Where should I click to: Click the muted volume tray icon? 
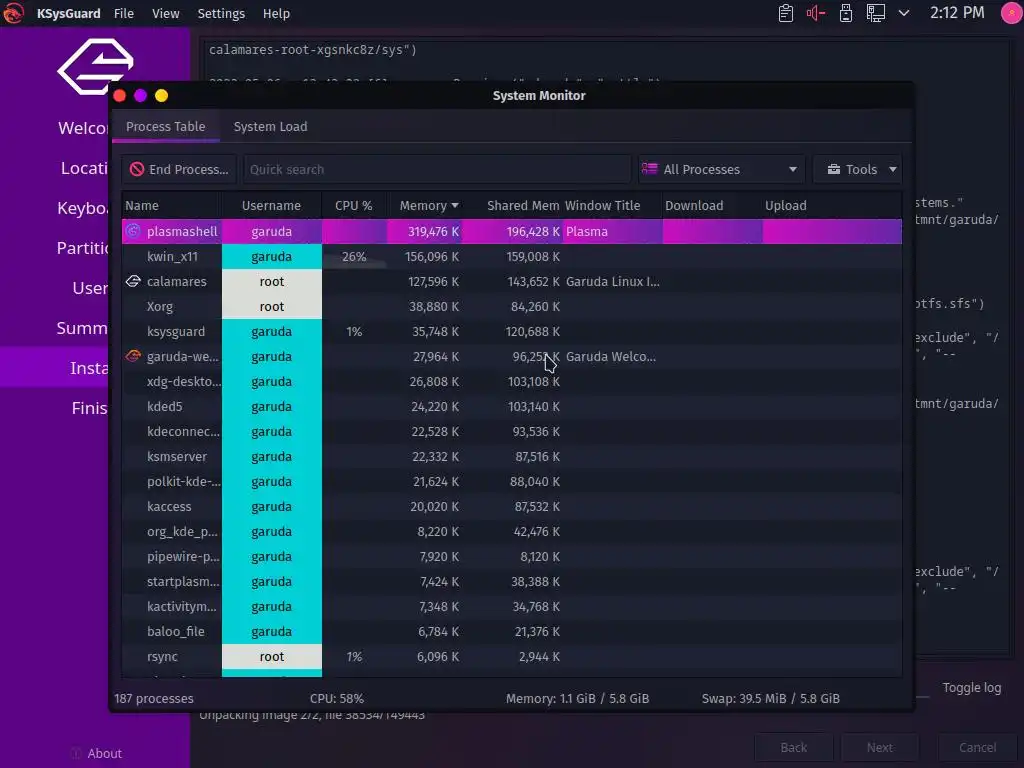pyautogui.click(x=816, y=13)
